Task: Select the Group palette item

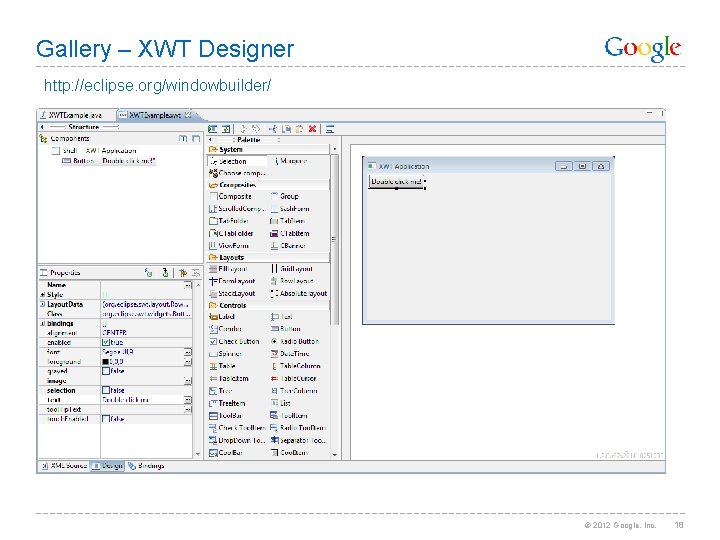Action: (285, 196)
